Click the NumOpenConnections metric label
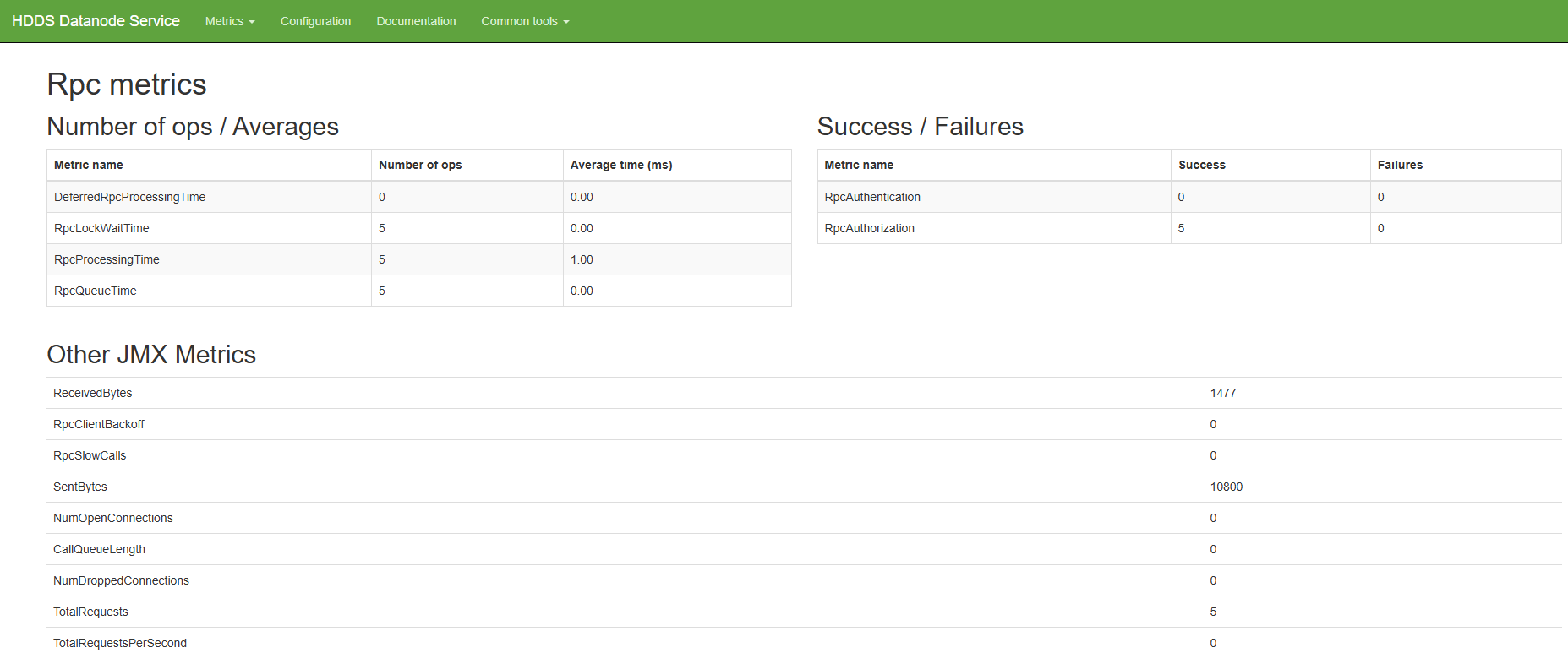The width and height of the screenshot is (1568, 664). [113, 518]
